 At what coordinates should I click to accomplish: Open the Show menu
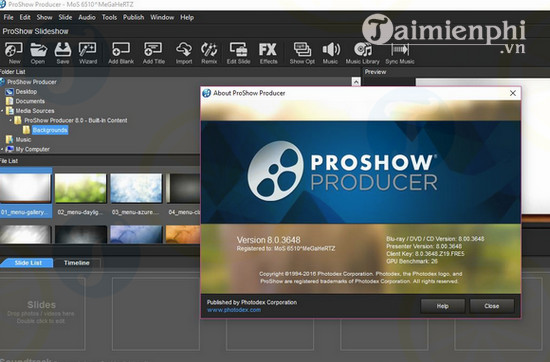[44, 17]
